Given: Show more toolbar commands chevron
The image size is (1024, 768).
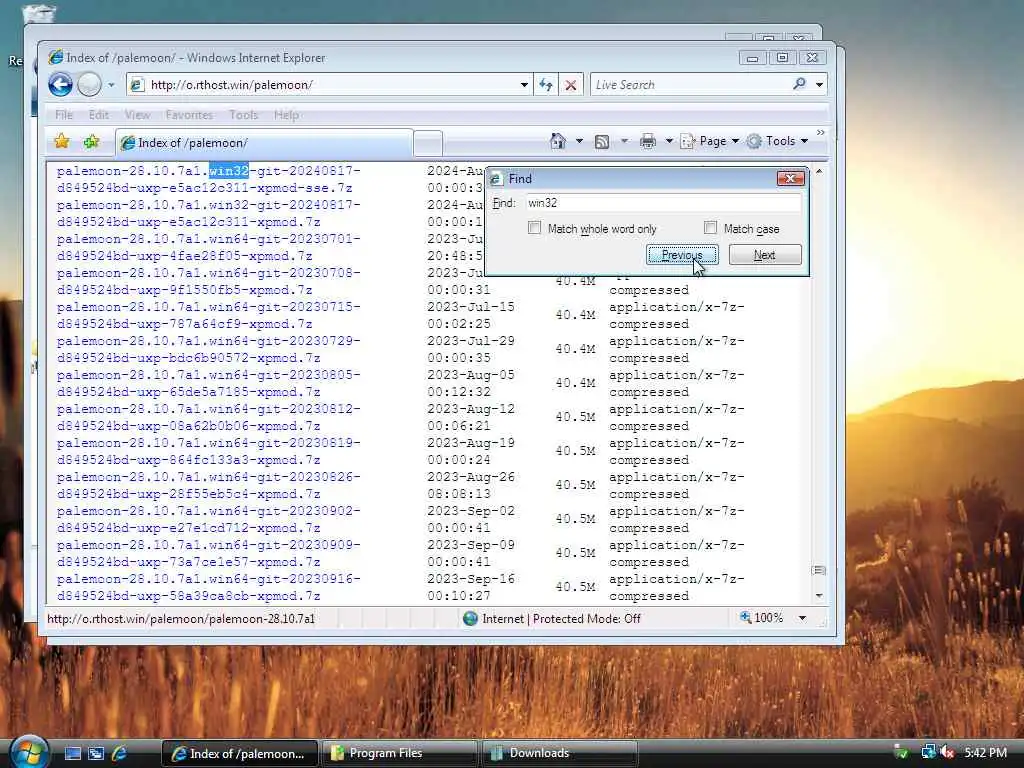Looking at the screenshot, I should (821, 133).
